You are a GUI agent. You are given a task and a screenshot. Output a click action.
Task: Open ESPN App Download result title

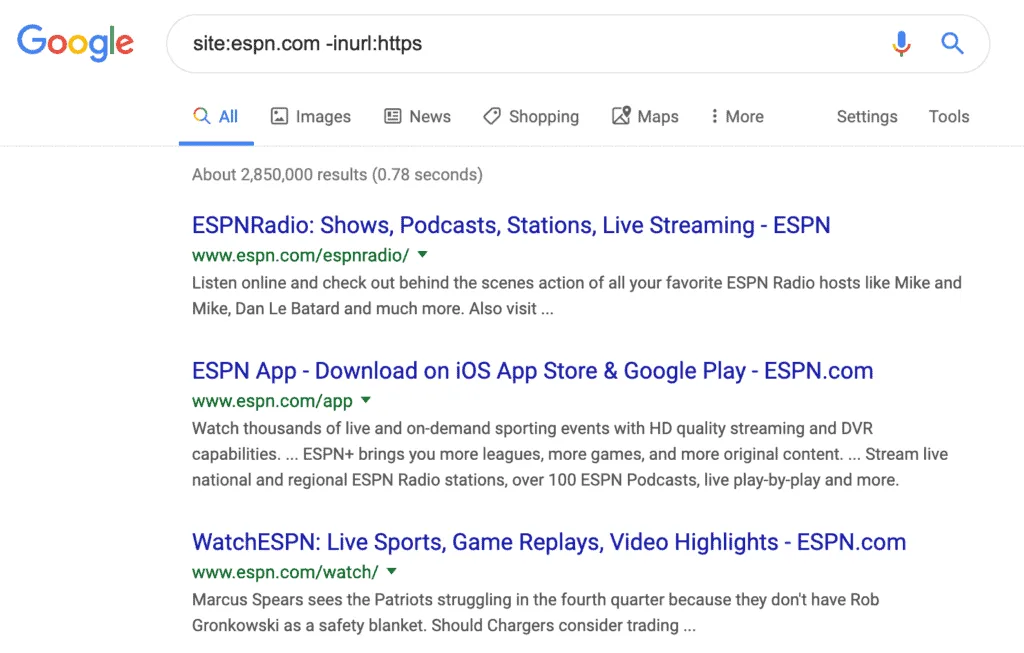point(532,371)
